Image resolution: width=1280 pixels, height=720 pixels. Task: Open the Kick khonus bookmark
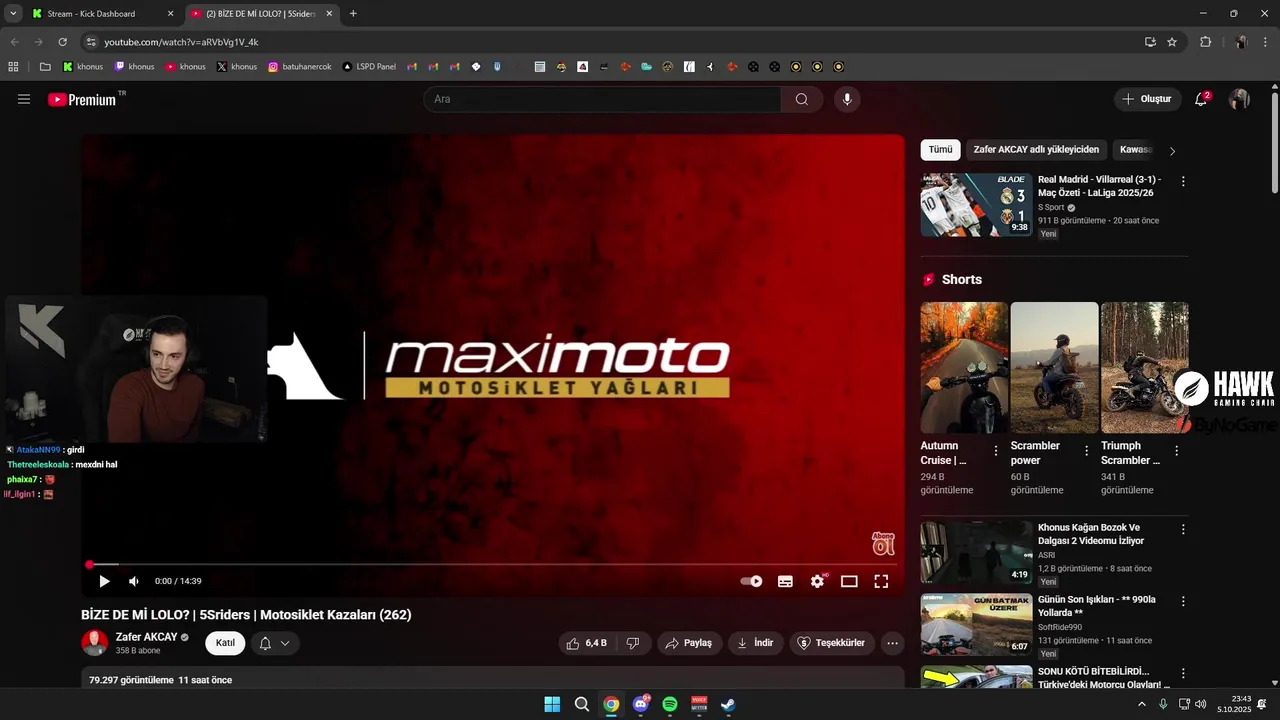(82, 67)
